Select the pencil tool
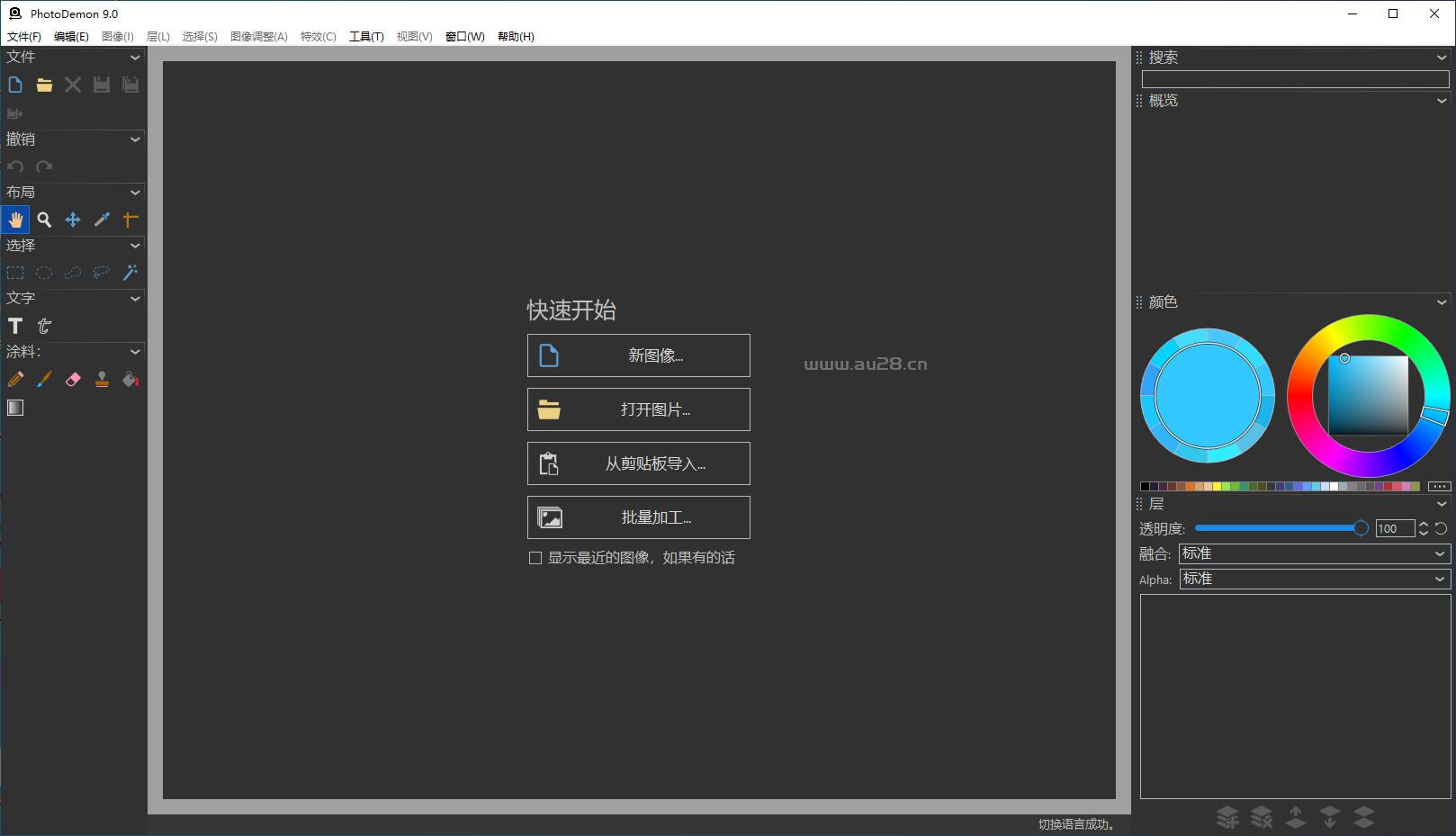 tap(15, 380)
